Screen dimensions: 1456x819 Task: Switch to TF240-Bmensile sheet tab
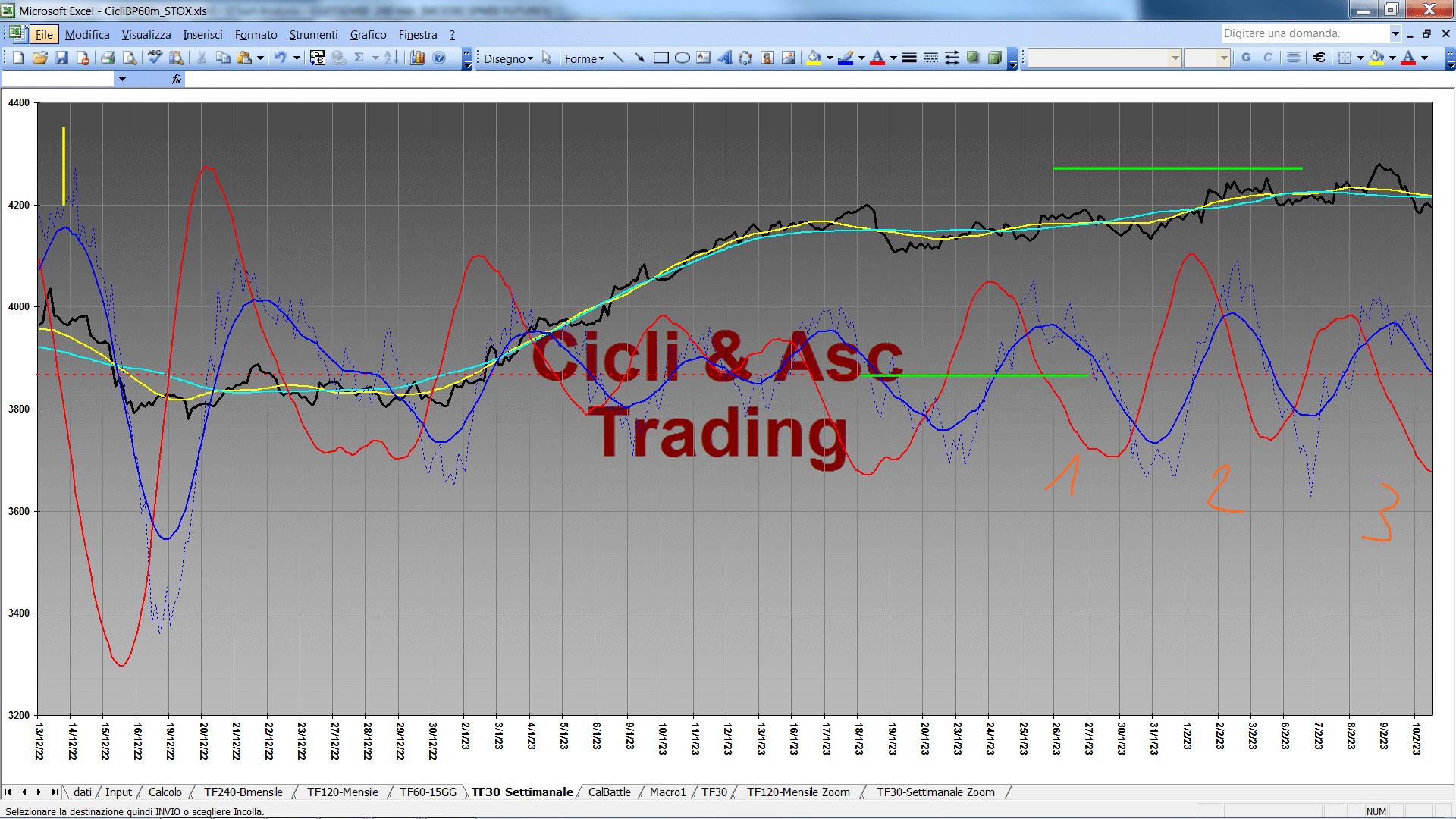point(243,792)
